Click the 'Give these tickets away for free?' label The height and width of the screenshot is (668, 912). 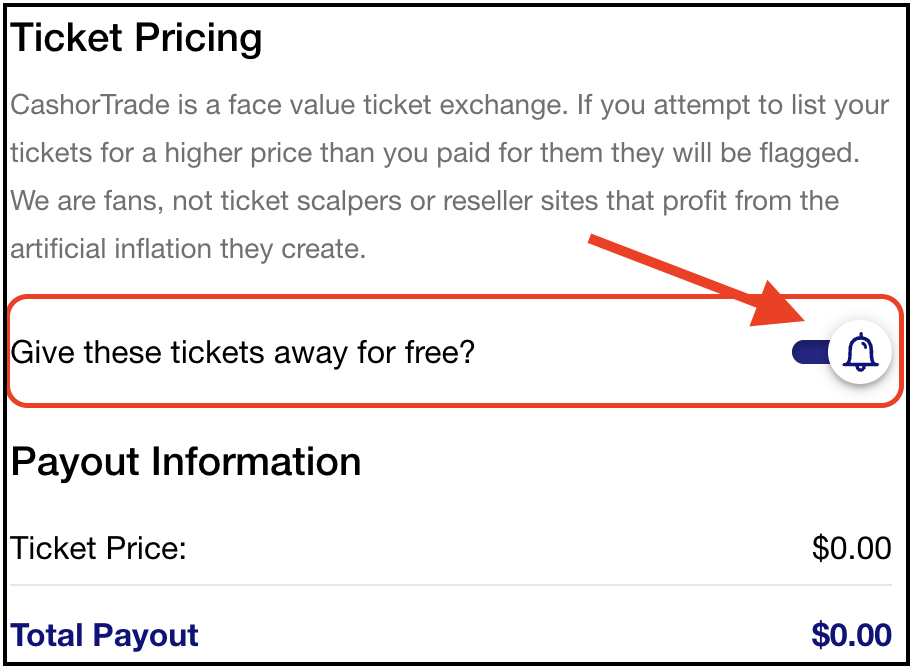[241, 352]
